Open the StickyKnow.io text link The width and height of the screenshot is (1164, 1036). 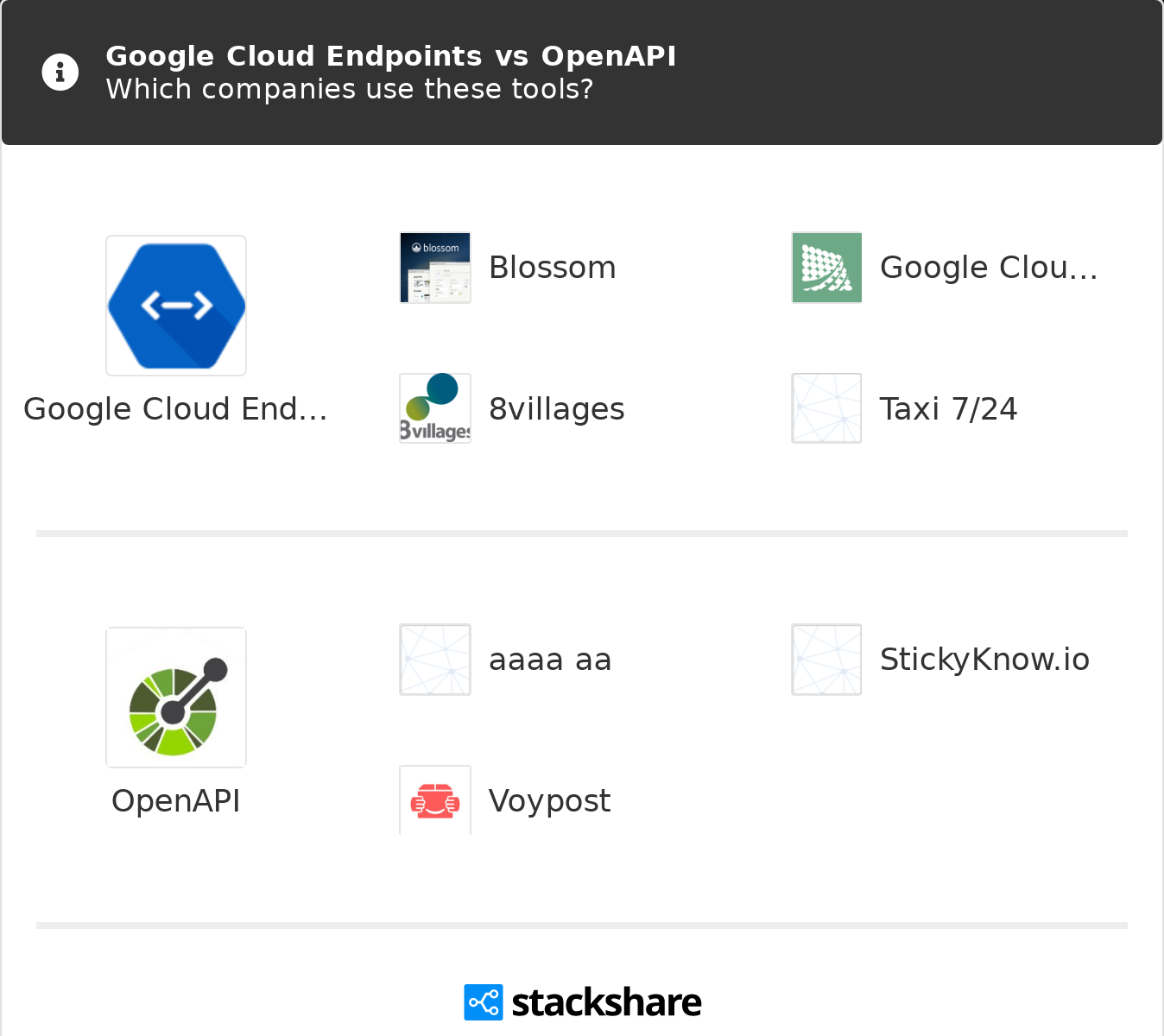coord(984,660)
